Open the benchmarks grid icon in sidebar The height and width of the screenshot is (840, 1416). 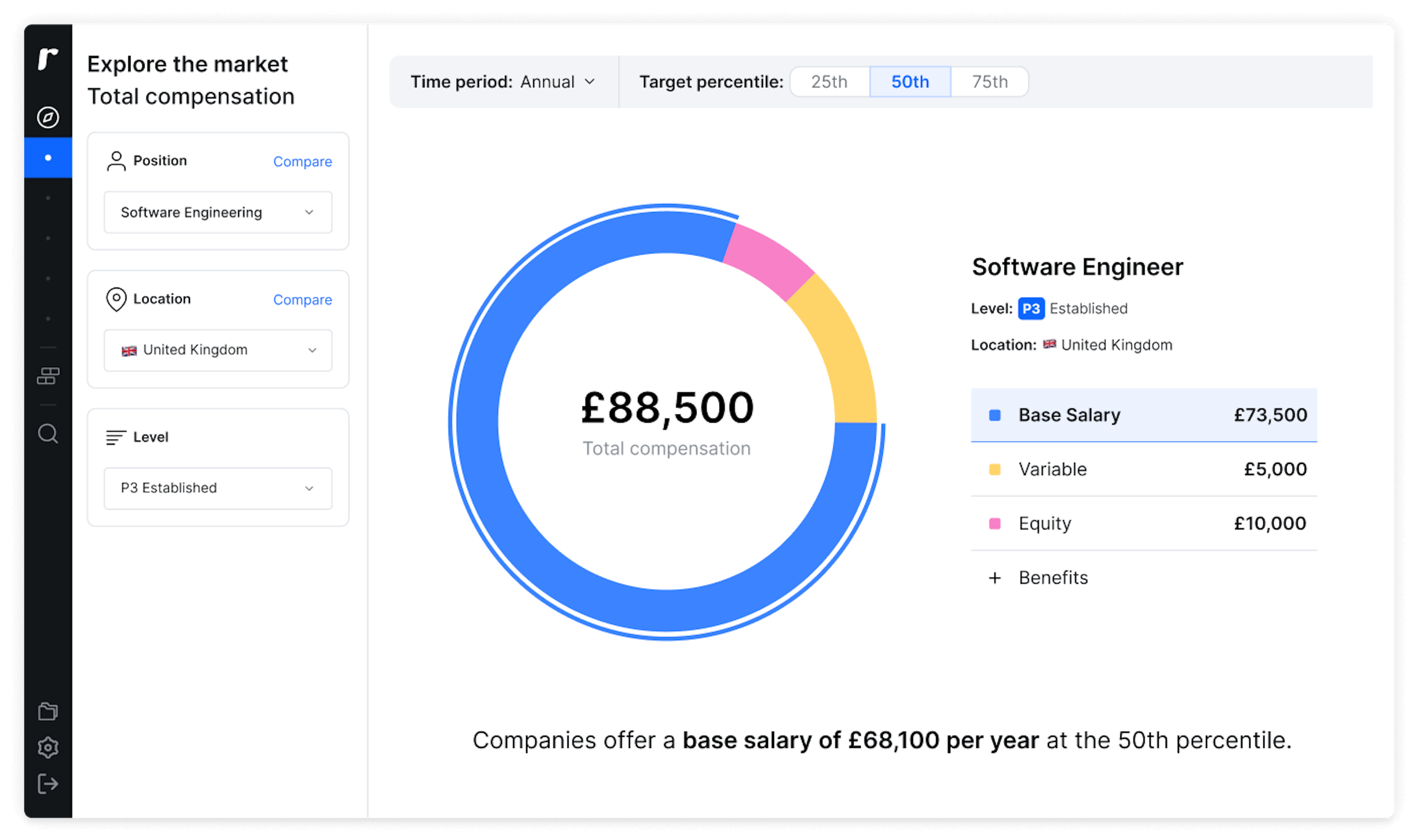click(48, 375)
